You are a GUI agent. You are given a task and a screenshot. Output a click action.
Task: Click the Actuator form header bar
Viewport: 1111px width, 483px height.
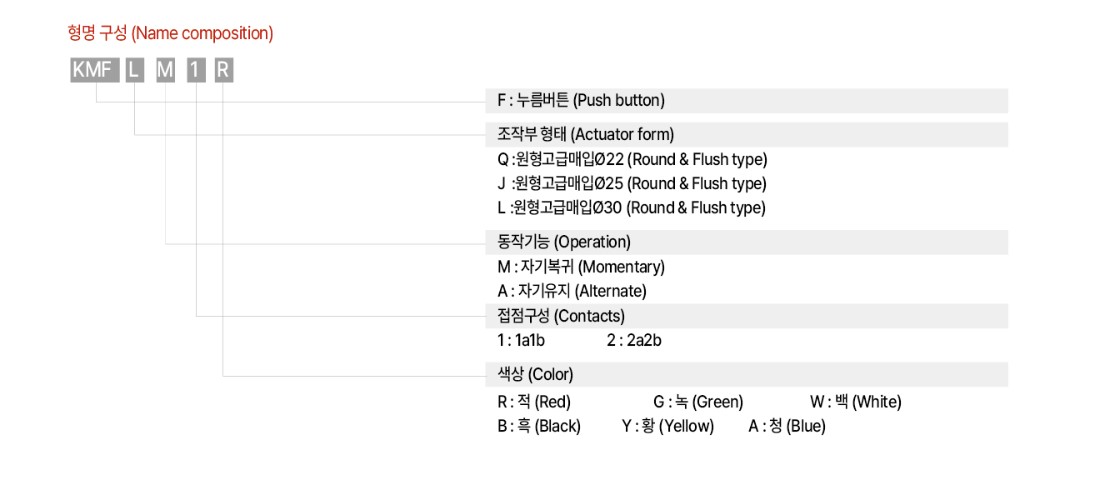747,135
